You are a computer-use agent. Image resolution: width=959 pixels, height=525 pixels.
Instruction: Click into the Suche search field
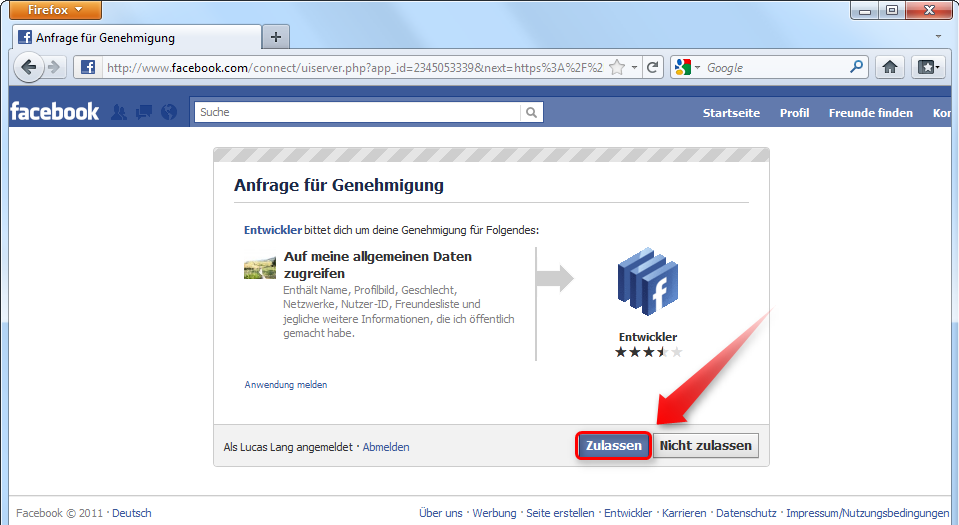pyautogui.click(x=357, y=112)
